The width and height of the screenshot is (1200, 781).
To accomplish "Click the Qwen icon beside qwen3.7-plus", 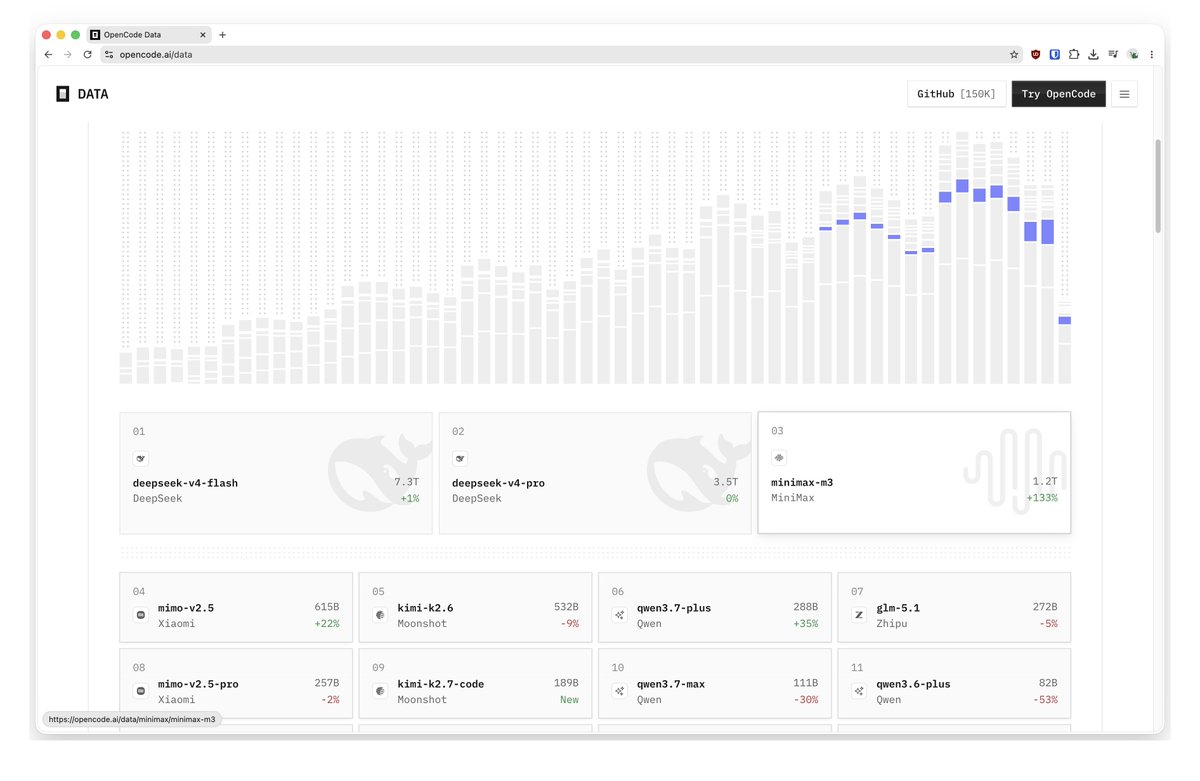I will [620, 615].
